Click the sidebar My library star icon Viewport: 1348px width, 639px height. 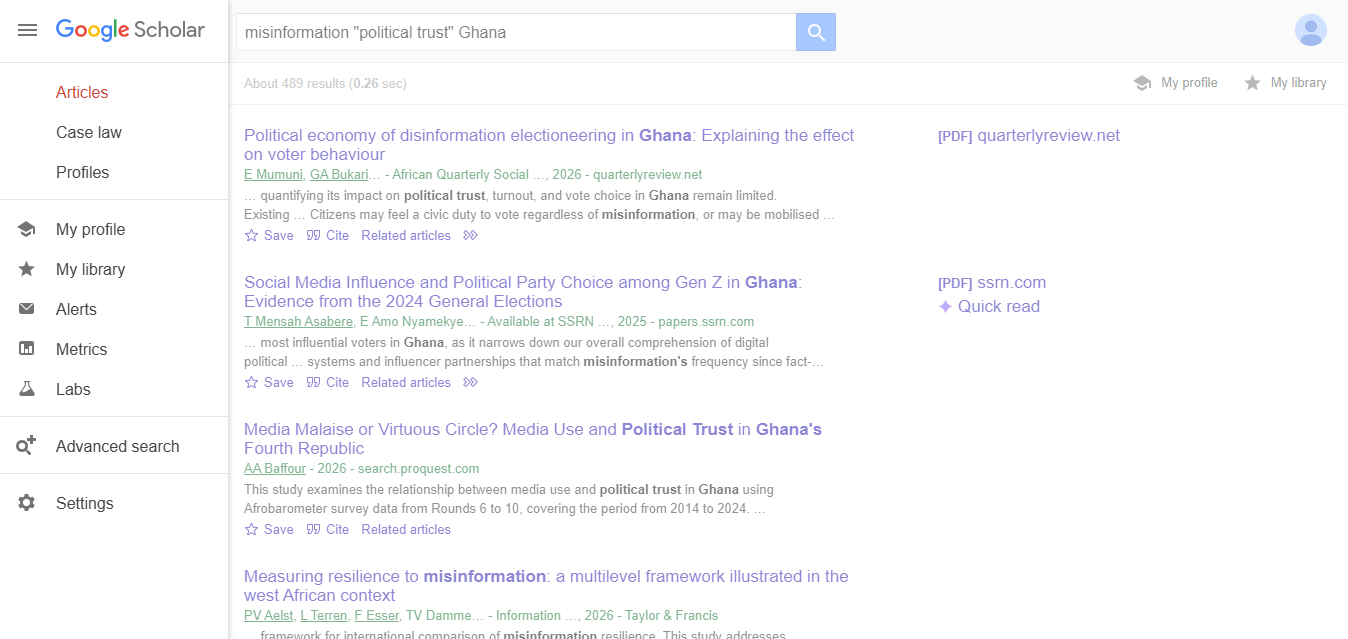(27, 269)
